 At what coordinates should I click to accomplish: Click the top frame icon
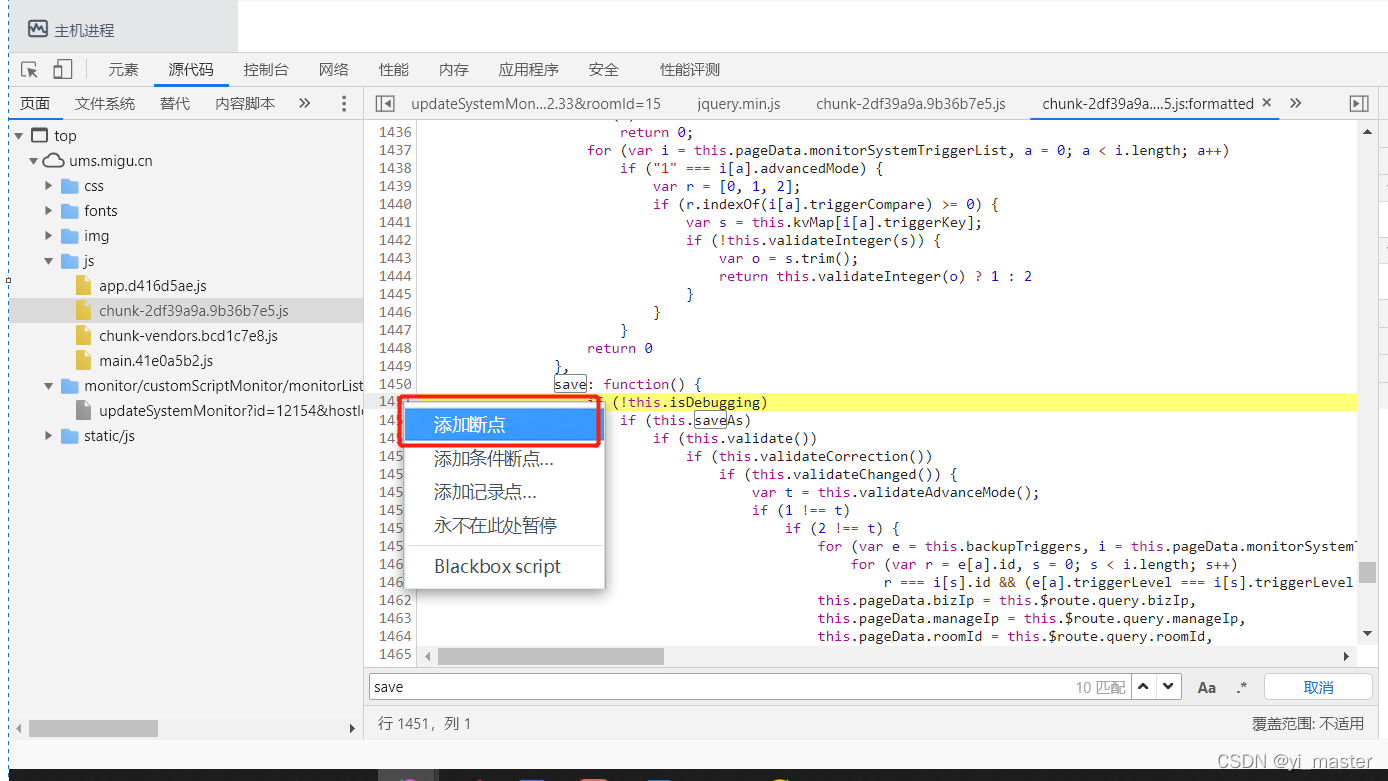point(39,135)
